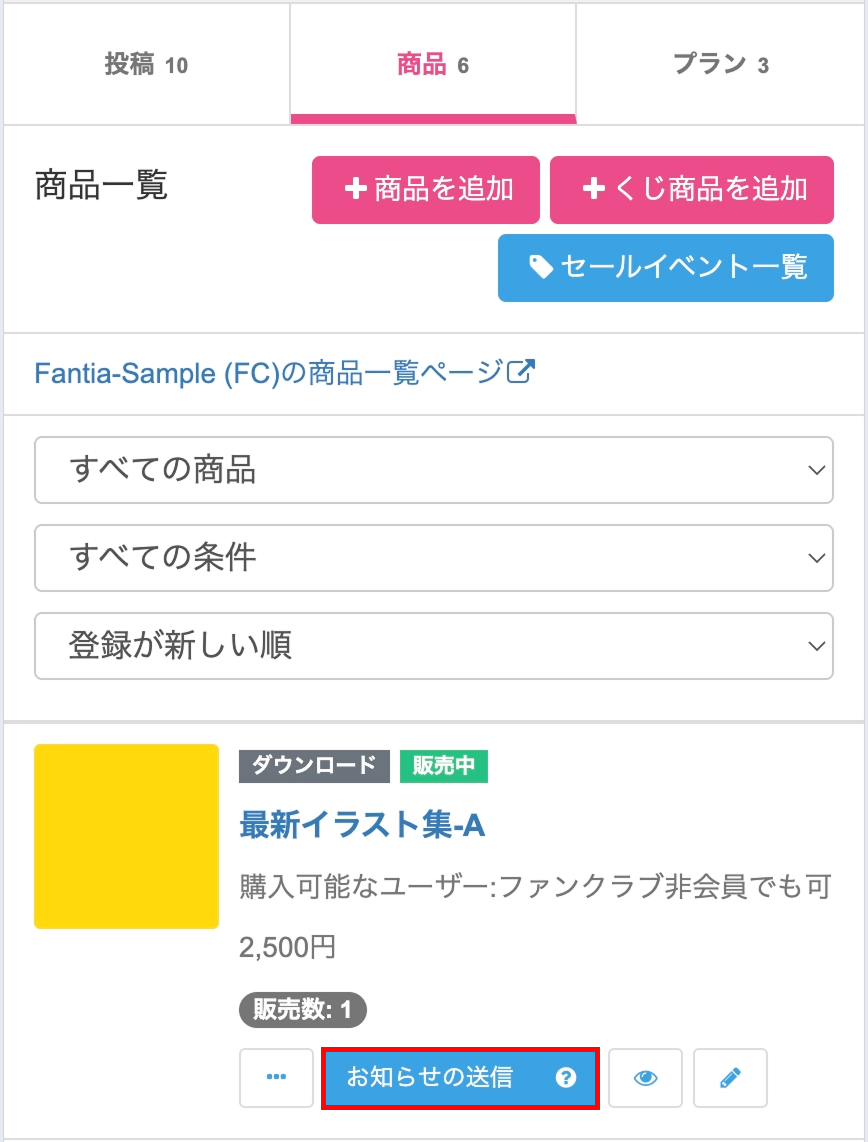The image size is (868, 1142).
Task: Expand the 登録が新しい順 sort dropdown
Action: click(x=433, y=646)
